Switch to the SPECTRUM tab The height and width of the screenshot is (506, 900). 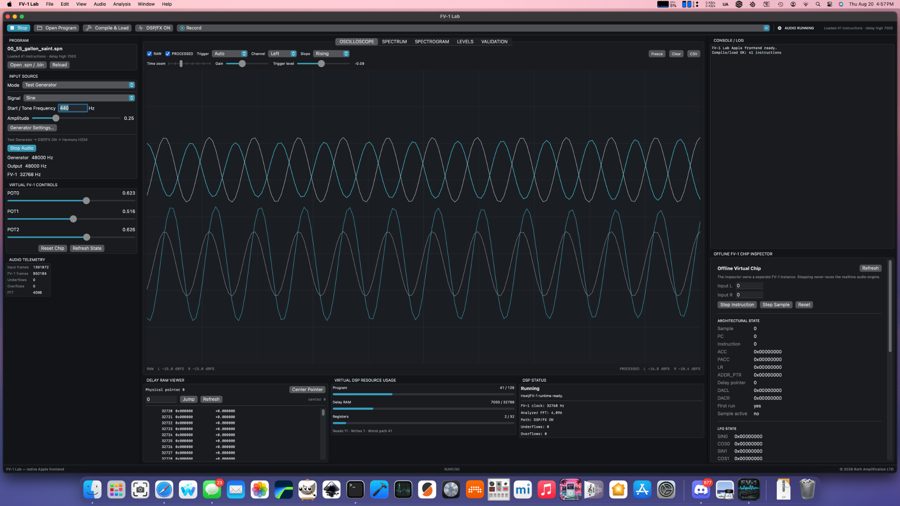pos(394,41)
